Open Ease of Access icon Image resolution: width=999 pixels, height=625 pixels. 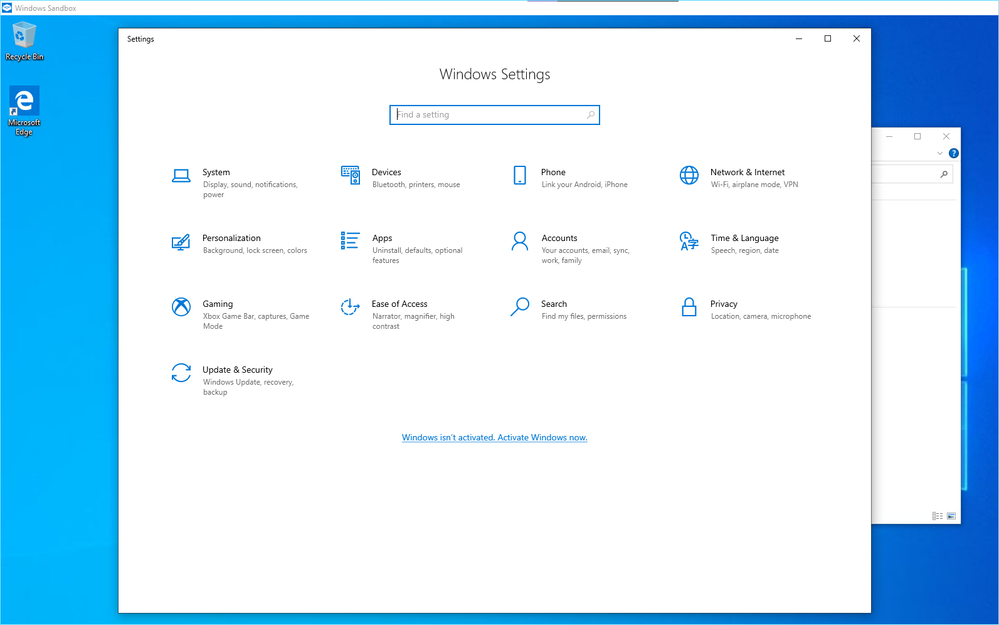pos(350,307)
